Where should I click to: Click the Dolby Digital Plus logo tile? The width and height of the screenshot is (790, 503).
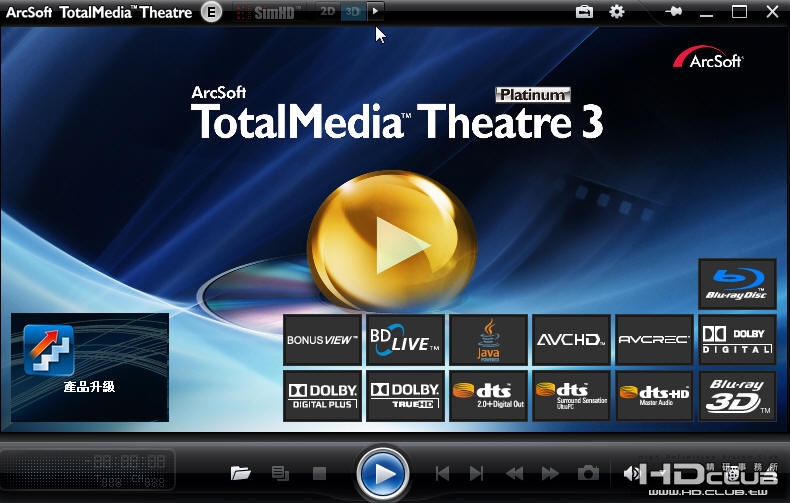tap(322, 396)
